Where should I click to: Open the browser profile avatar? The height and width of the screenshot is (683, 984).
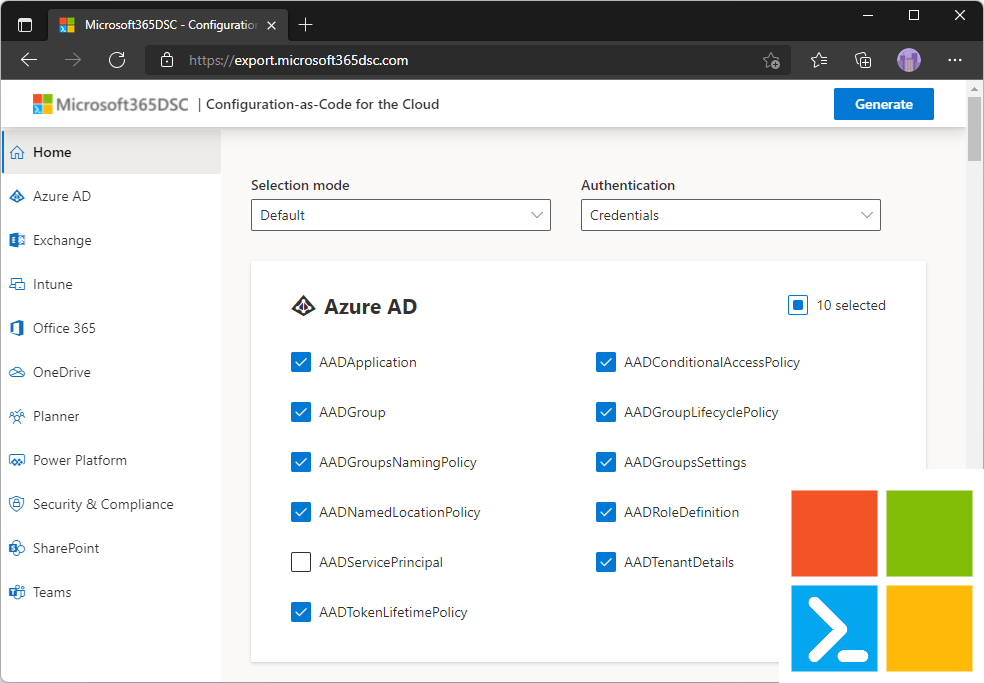(909, 60)
